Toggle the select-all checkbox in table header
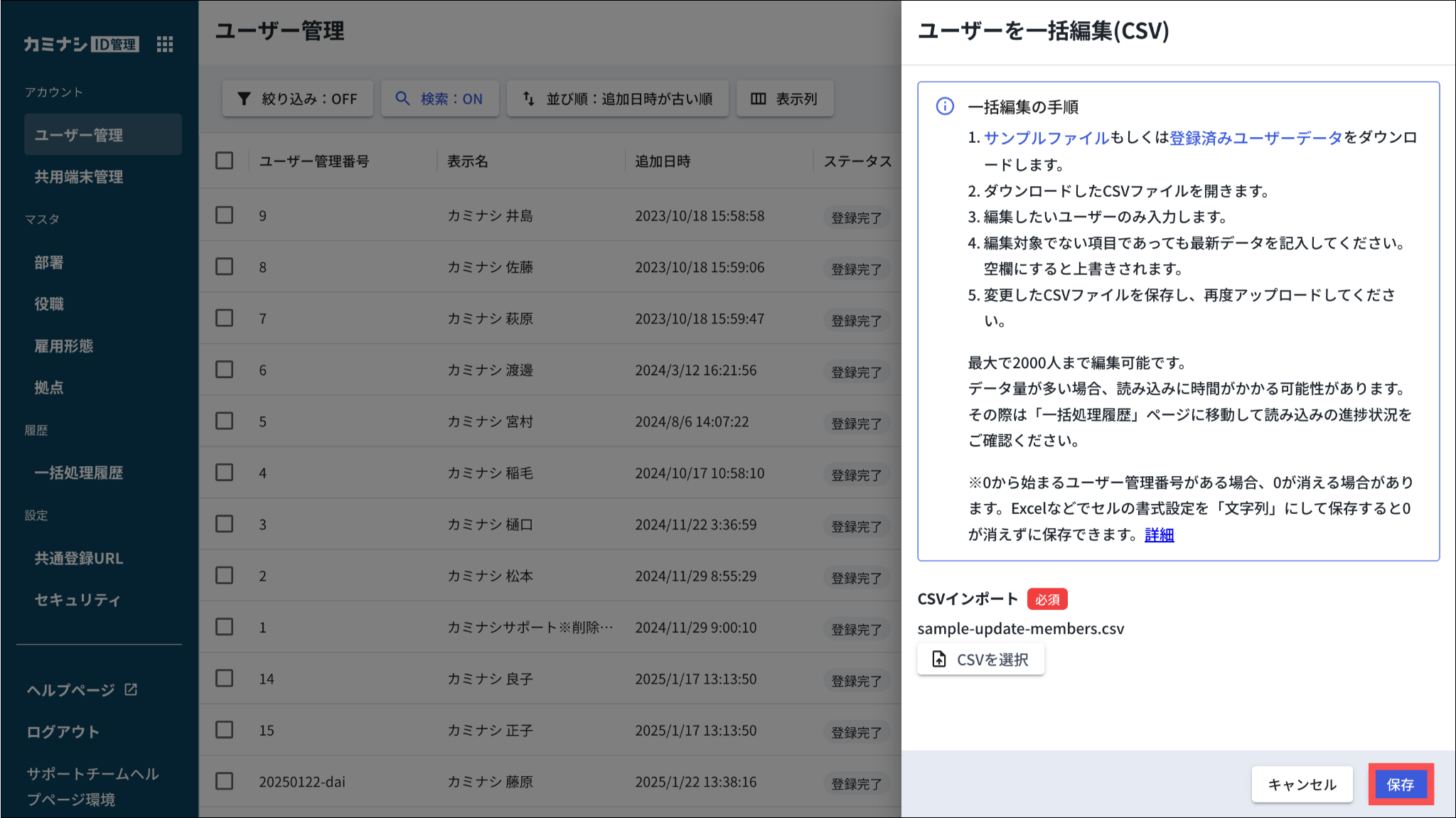This screenshot has height=818, width=1456. click(225, 161)
